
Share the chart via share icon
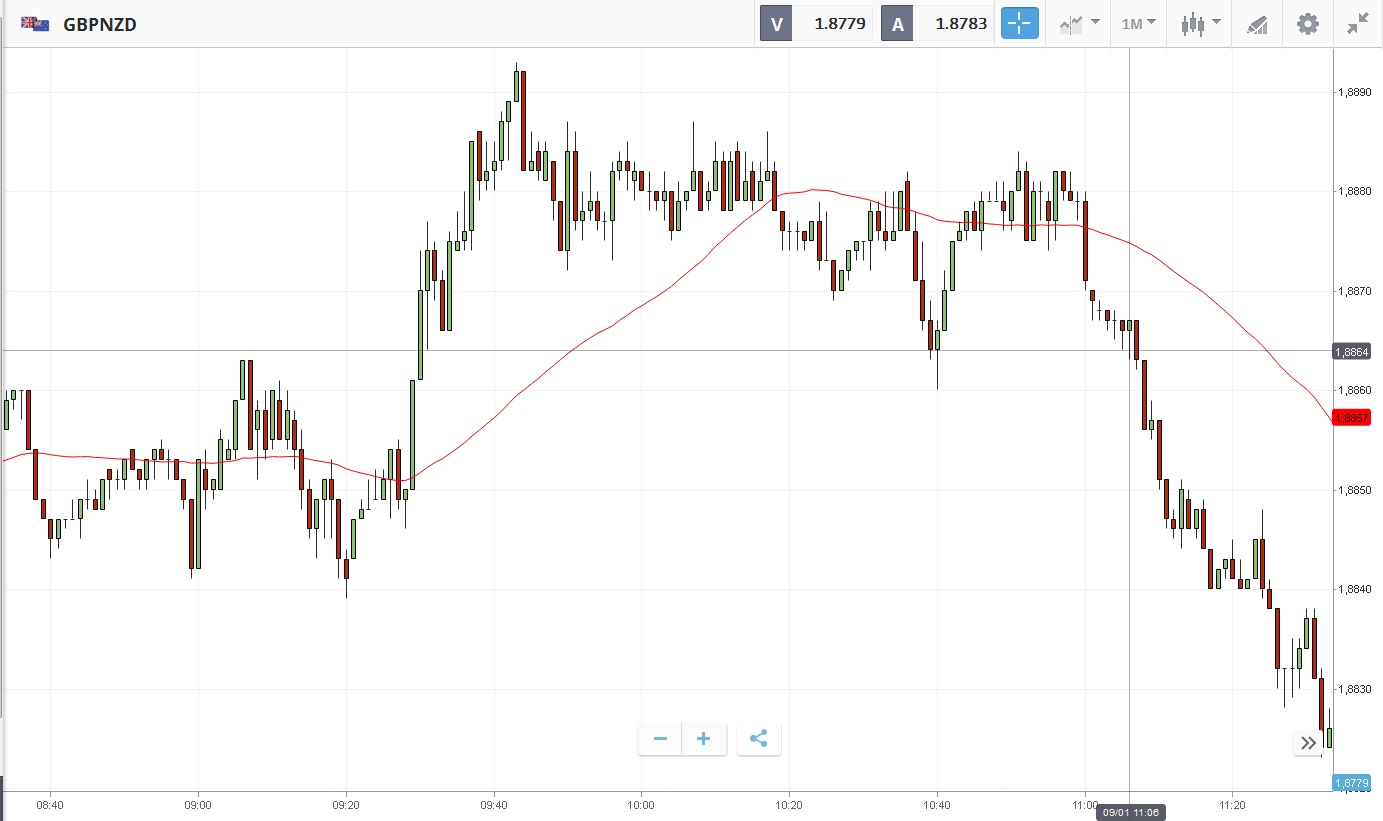[758, 739]
